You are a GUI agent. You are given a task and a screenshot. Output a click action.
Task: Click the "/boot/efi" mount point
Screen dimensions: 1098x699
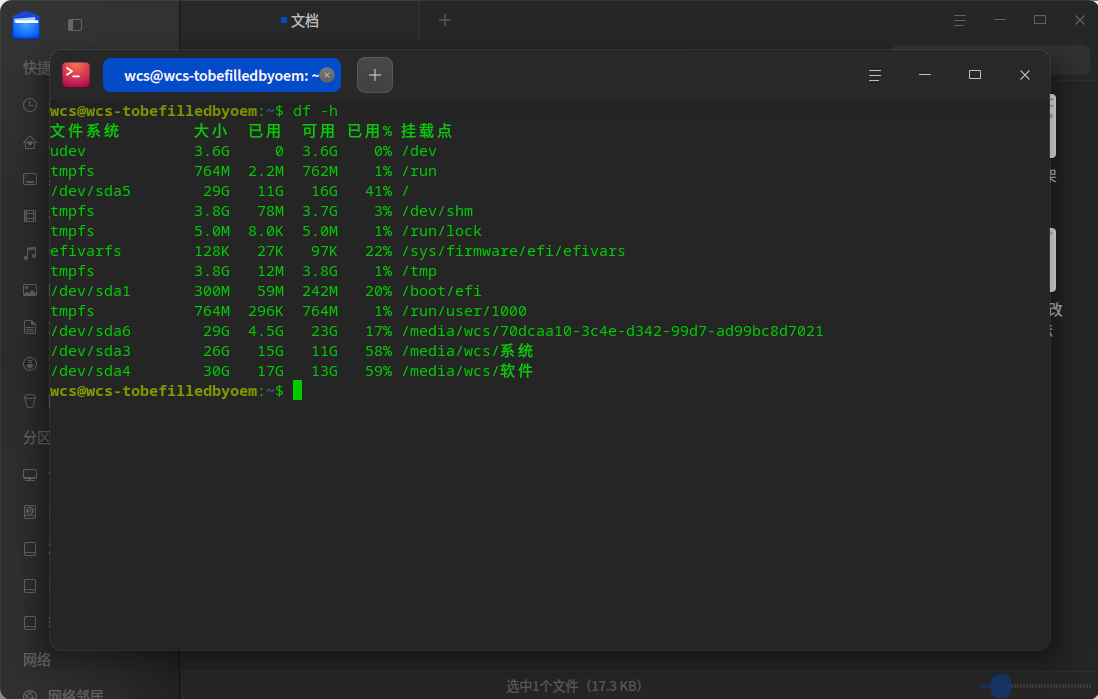pyautogui.click(x=442, y=291)
